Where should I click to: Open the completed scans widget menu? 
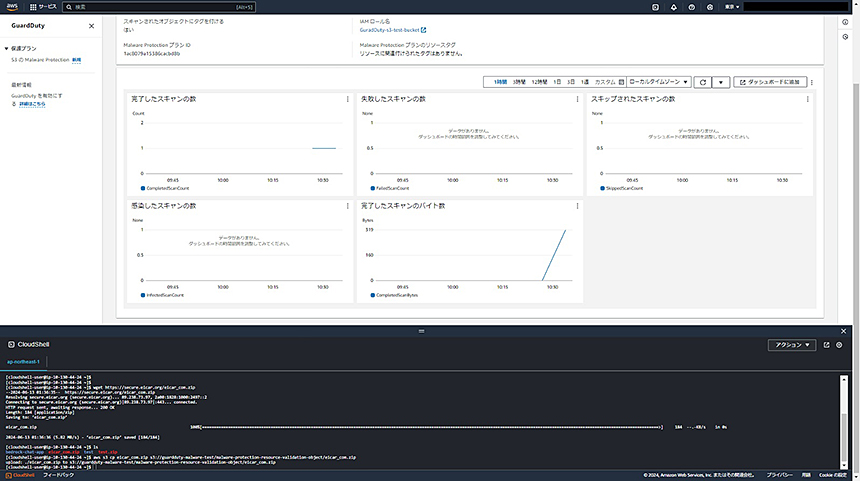pos(348,99)
